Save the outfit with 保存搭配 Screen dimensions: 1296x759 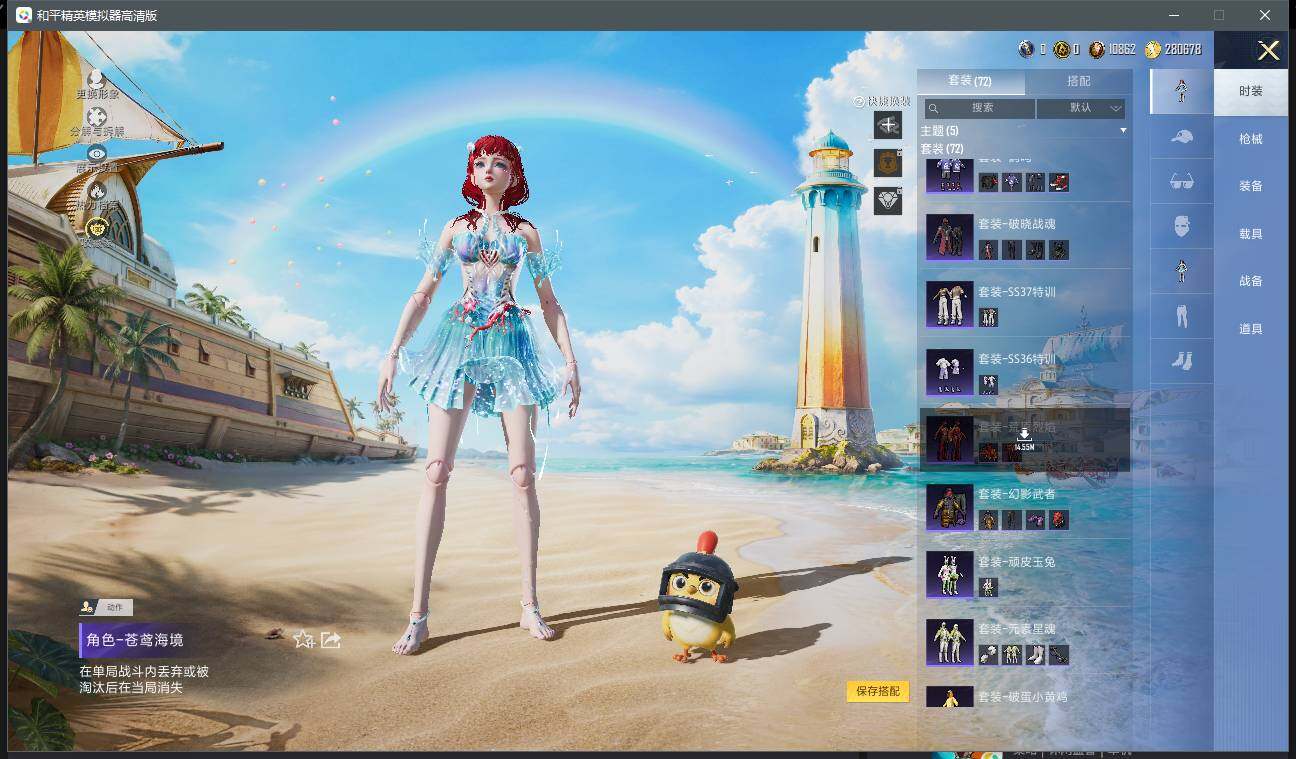point(878,691)
